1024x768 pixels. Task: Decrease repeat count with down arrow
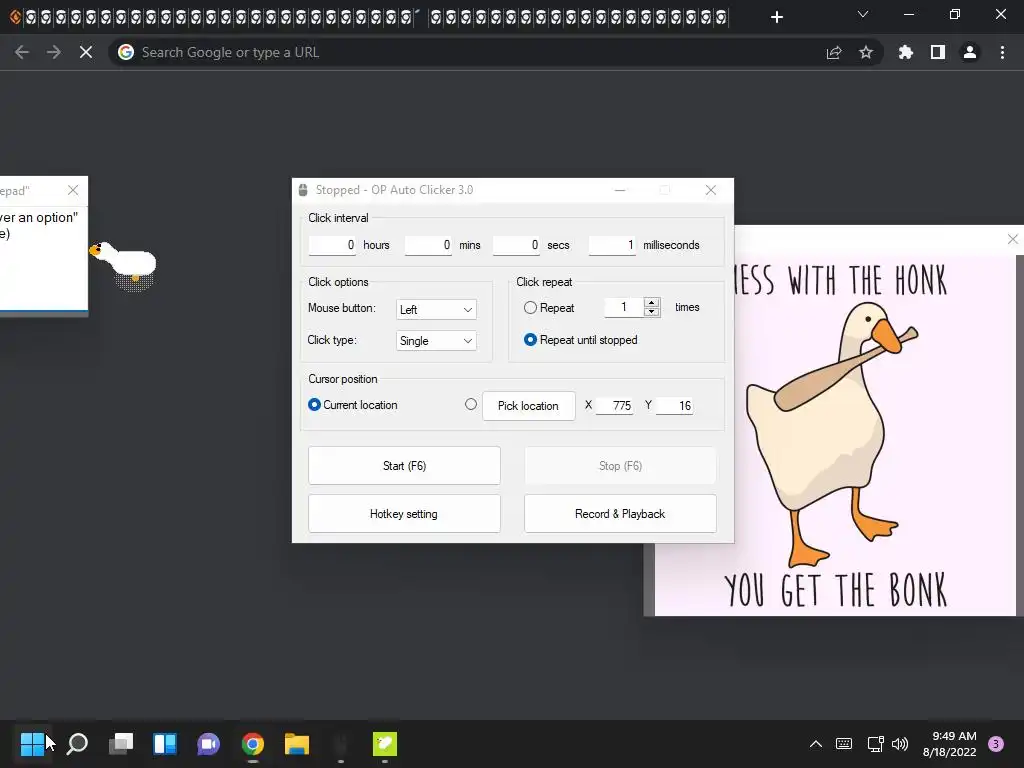point(652,312)
